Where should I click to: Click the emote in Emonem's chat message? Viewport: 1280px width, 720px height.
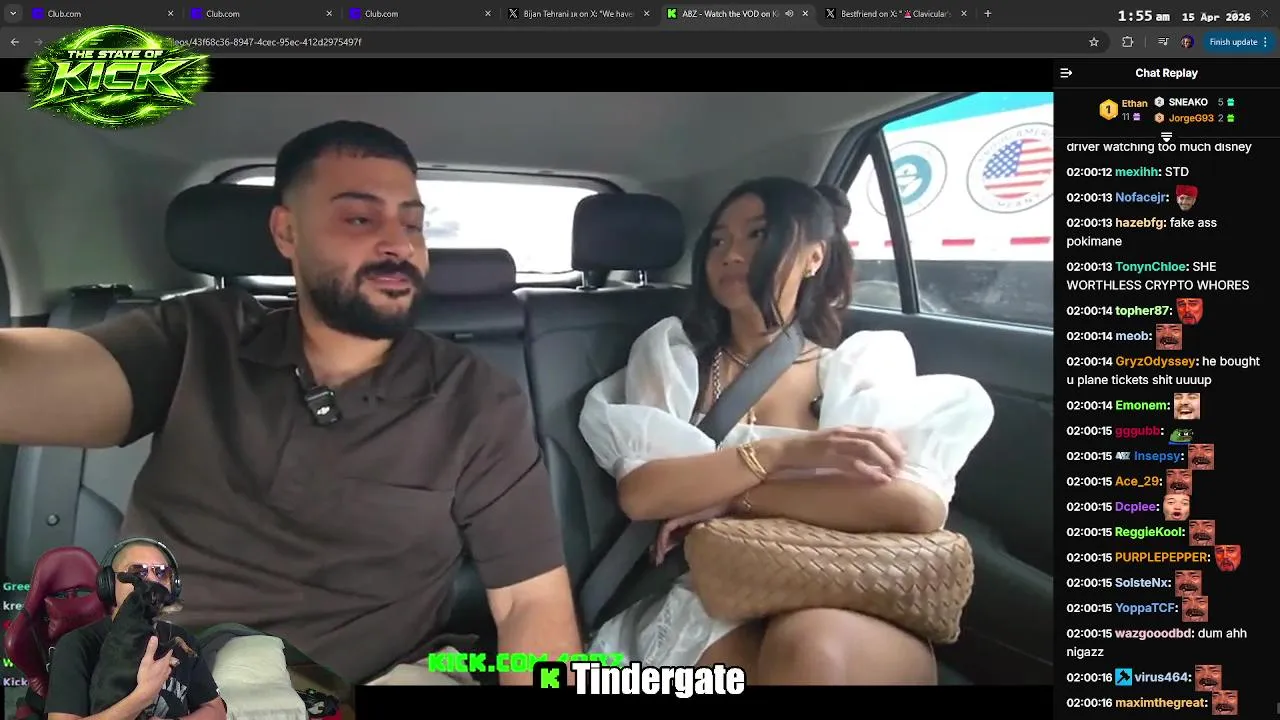pos(1187,405)
